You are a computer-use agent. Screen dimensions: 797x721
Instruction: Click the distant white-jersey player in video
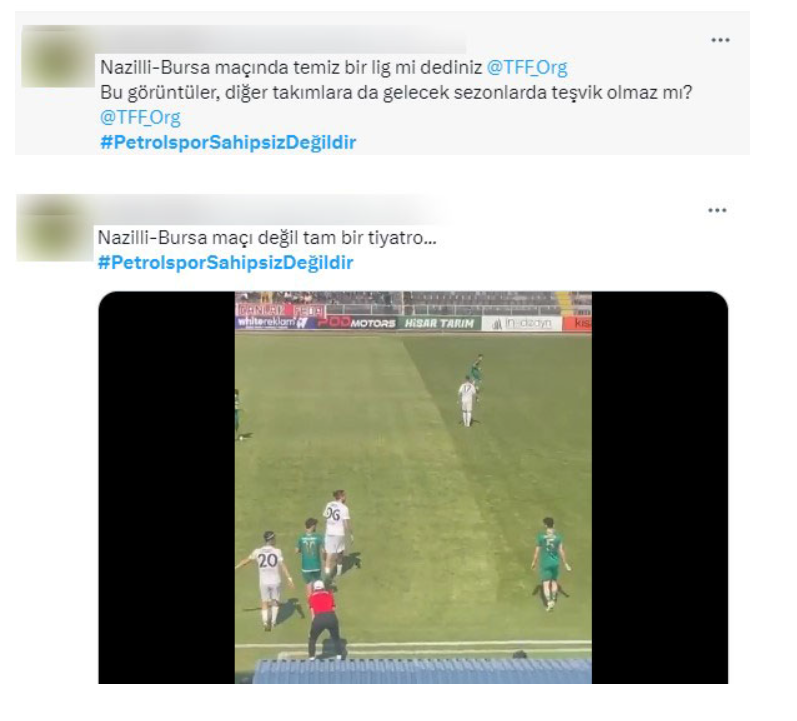[x=467, y=403]
